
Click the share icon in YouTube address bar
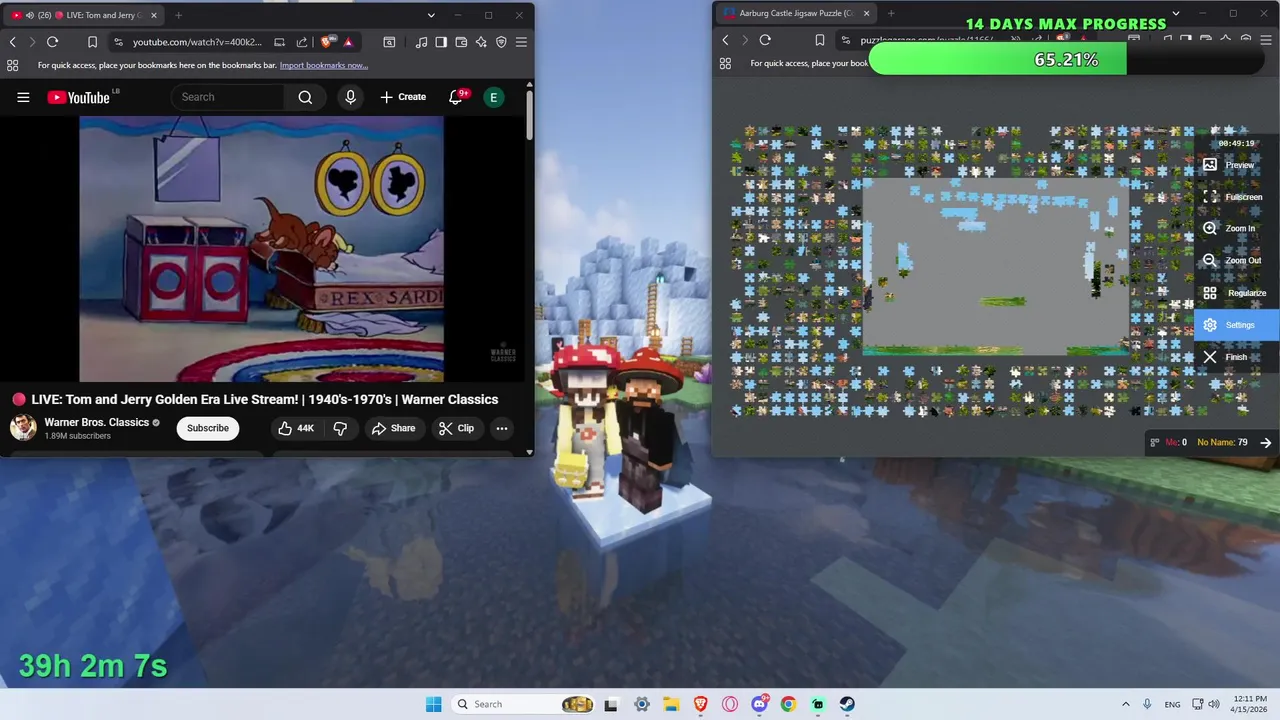[302, 42]
